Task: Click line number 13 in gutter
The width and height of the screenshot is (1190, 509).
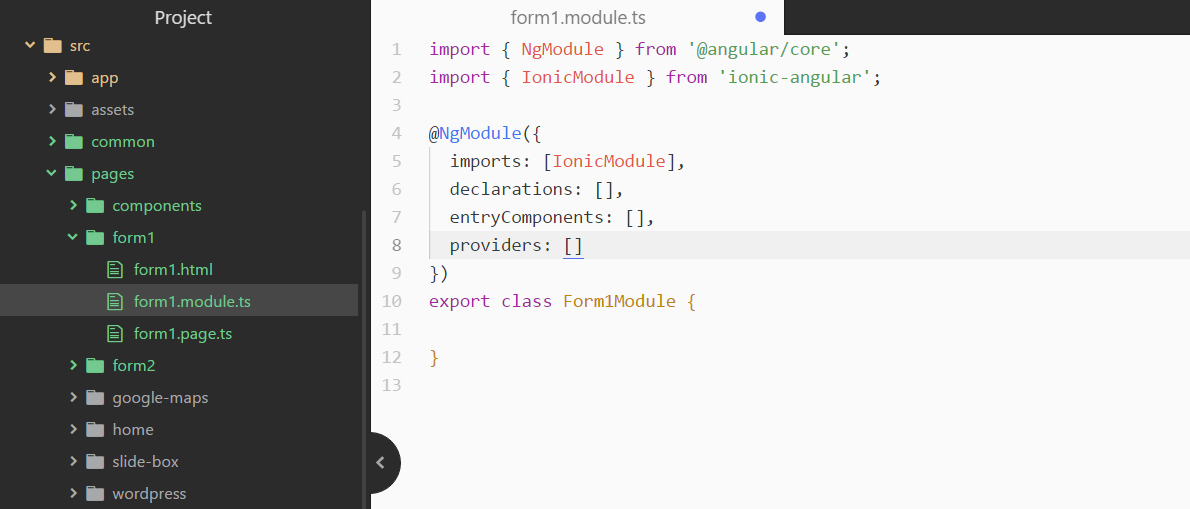Action: 392,385
